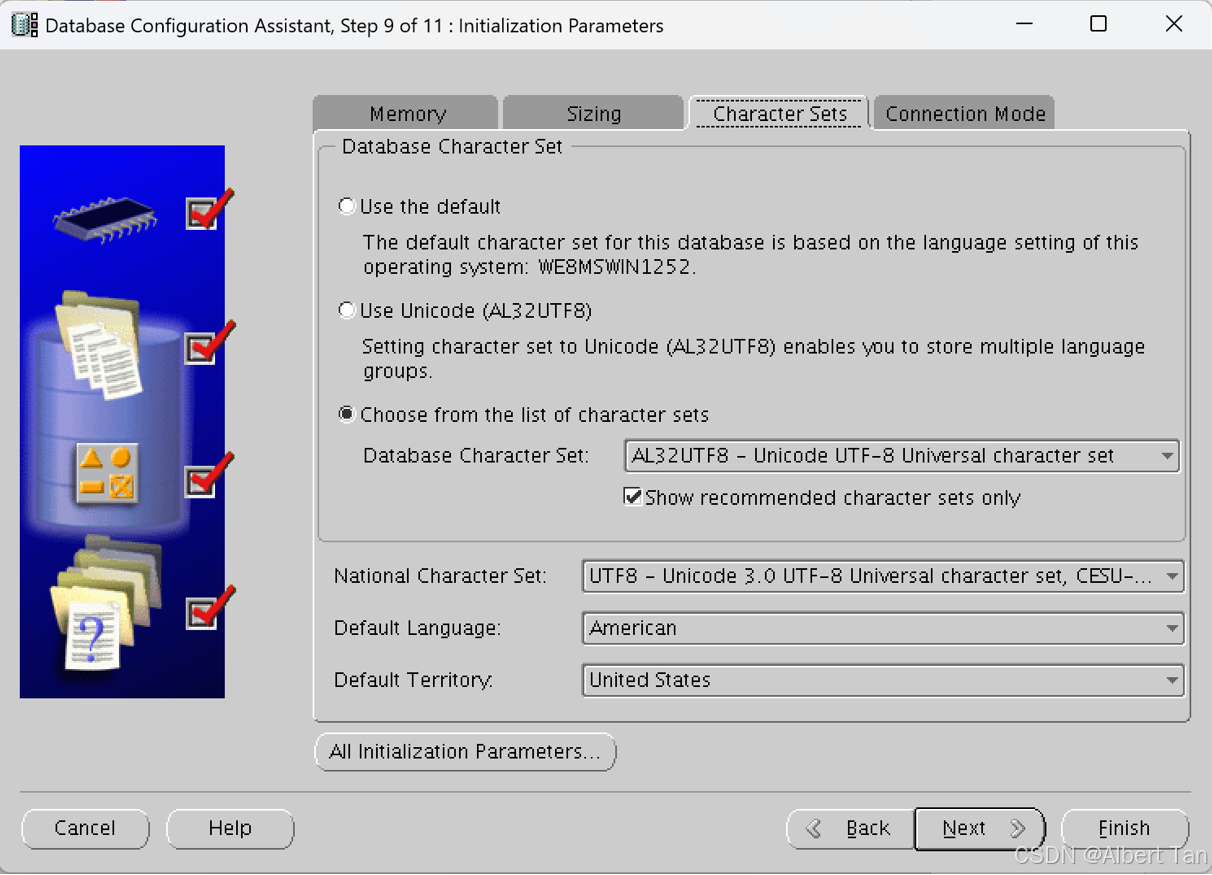
Task: Click the red checkmark beside database files
Action: 209,342
